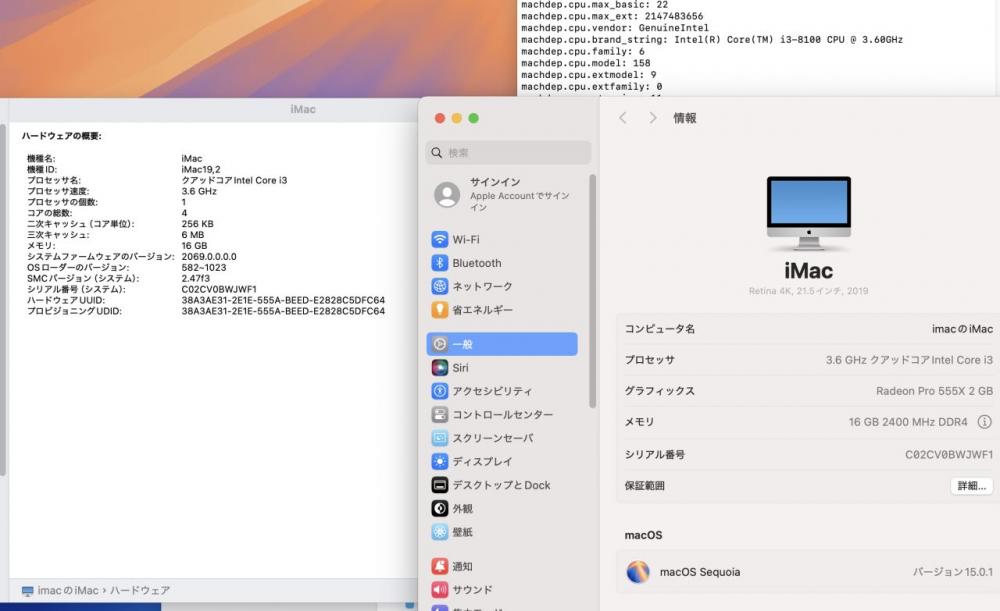Open Siri settings
This screenshot has height=611, width=1000.
coord(460,368)
